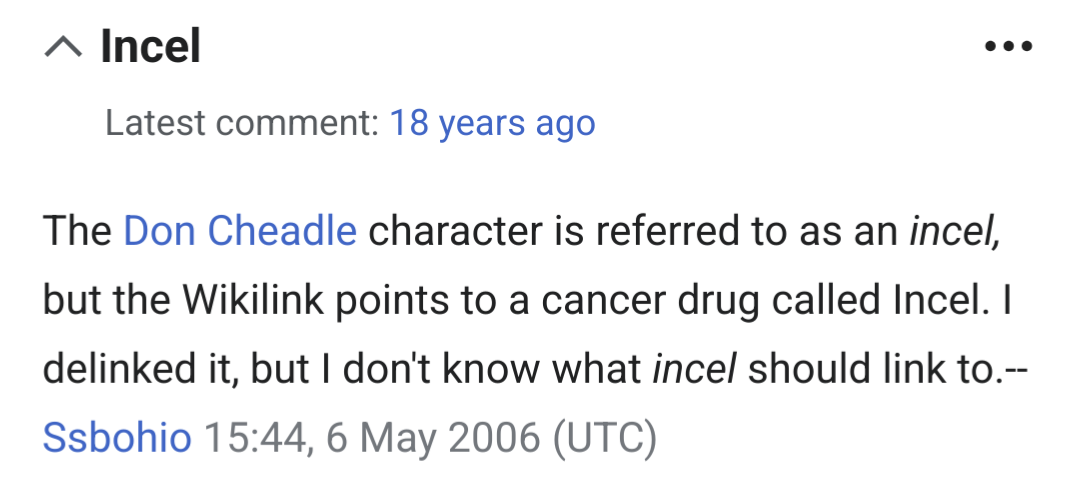Click the '15:44, 6 May 2006 (UTC)' timestamp
This screenshot has height=480, width=1080.
(x=430, y=437)
